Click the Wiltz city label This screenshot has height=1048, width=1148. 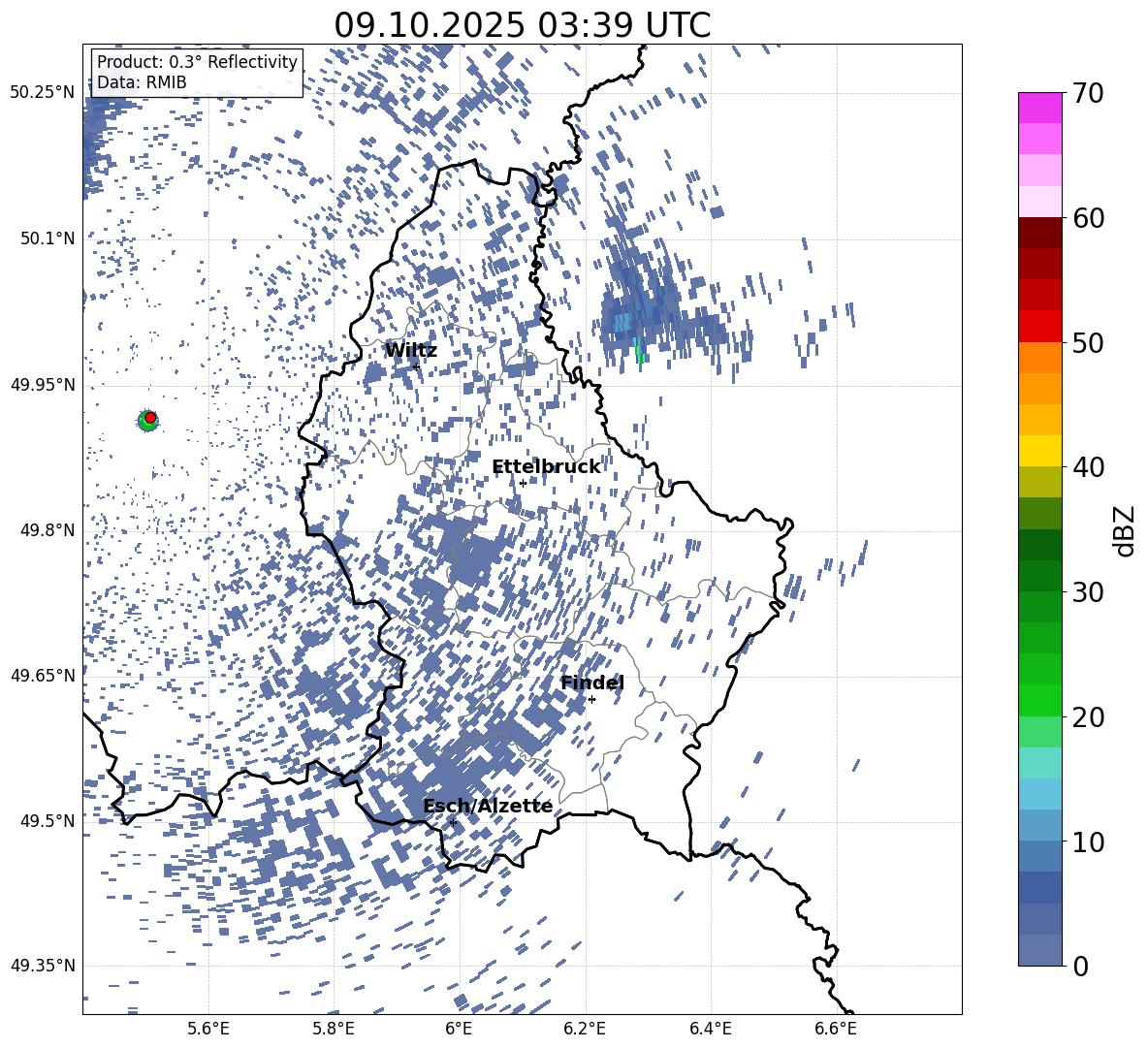click(411, 350)
